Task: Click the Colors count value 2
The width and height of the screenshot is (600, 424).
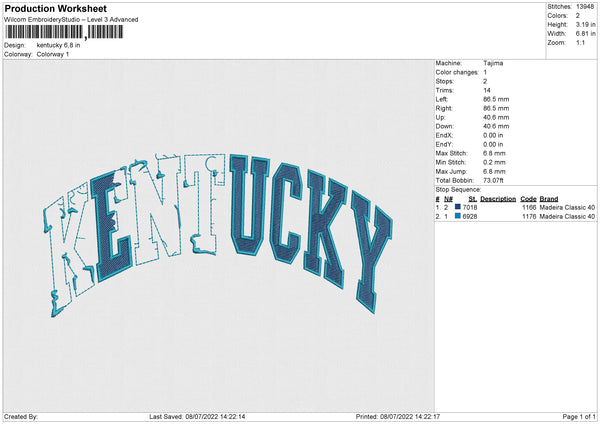Action: tap(578, 16)
